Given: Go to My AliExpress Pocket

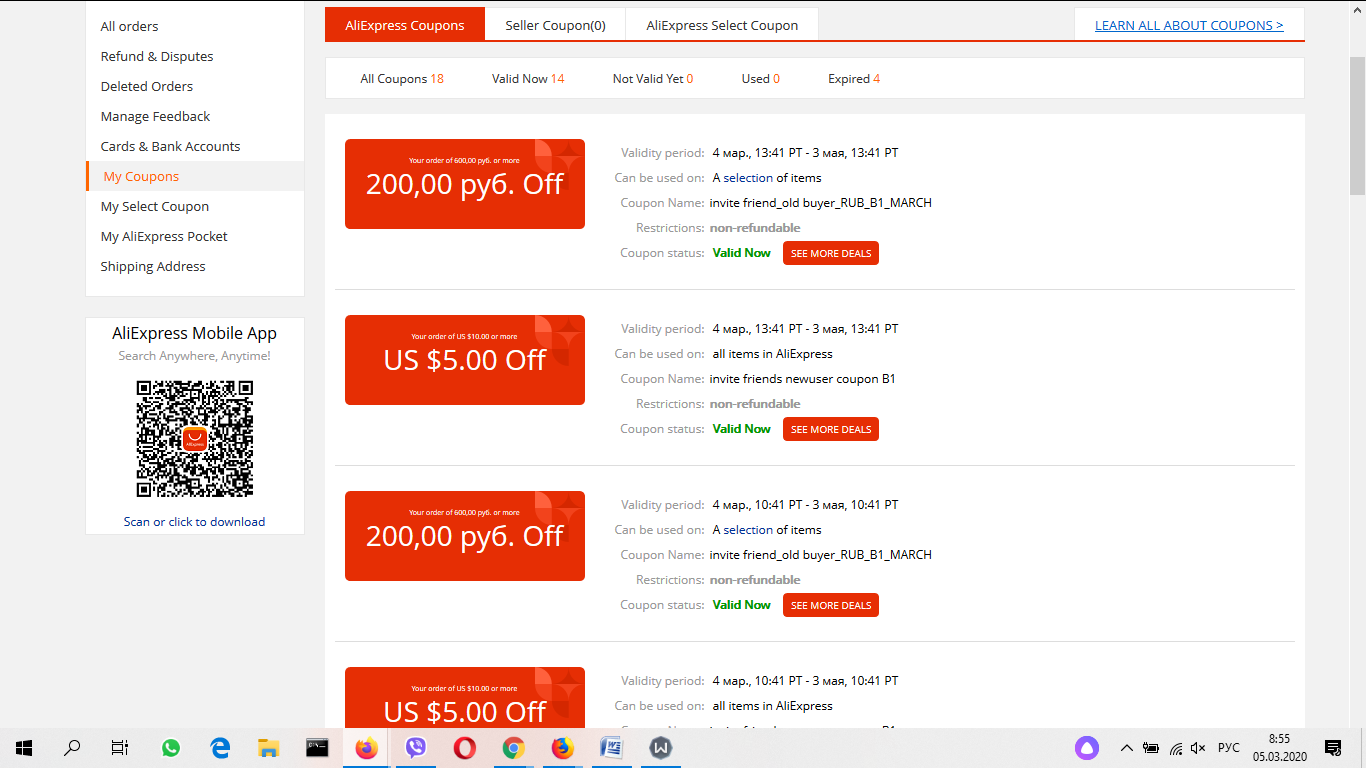Looking at the screenshot, I should (164, 236).
